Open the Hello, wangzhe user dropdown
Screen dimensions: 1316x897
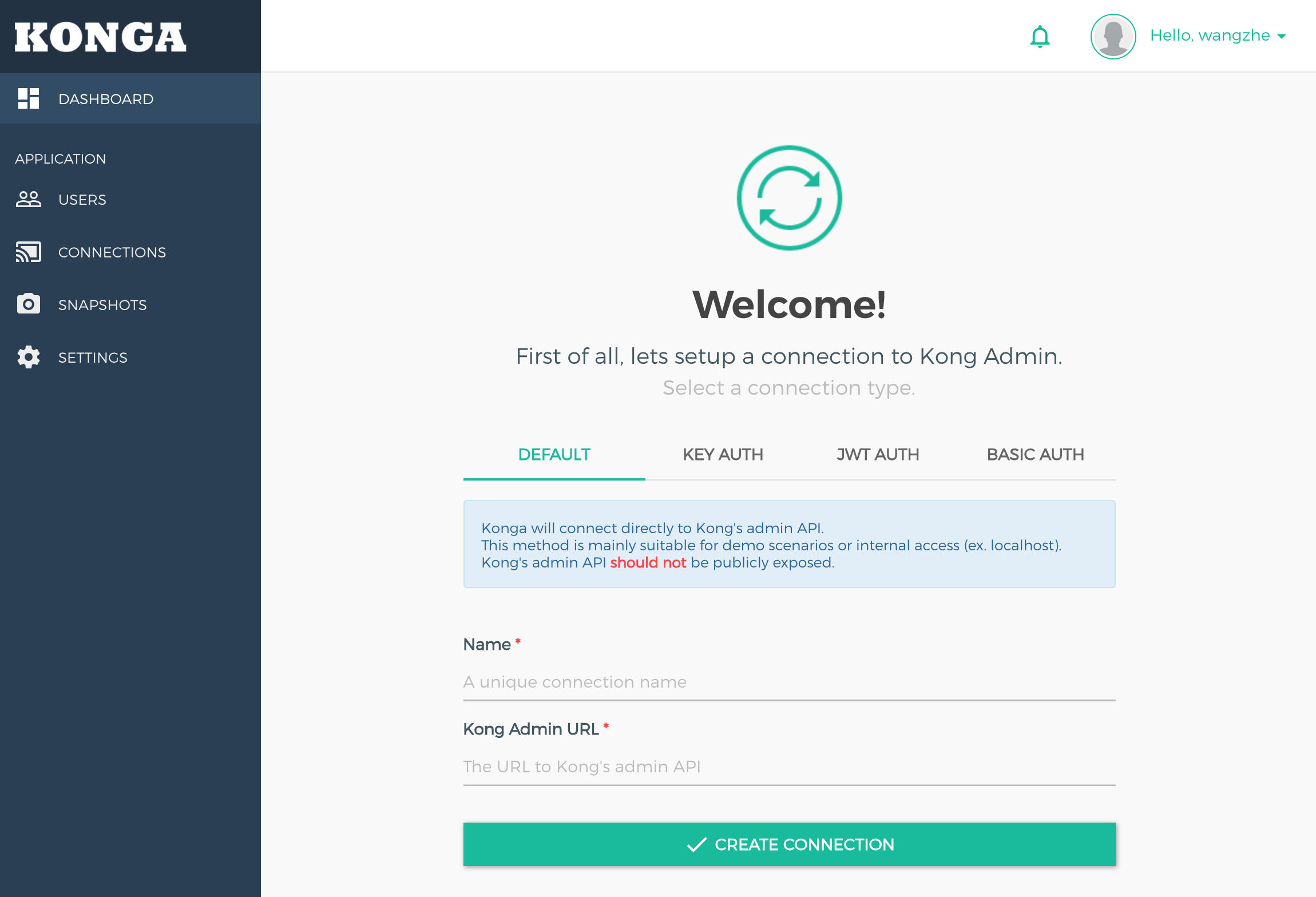coord(1210,35)
